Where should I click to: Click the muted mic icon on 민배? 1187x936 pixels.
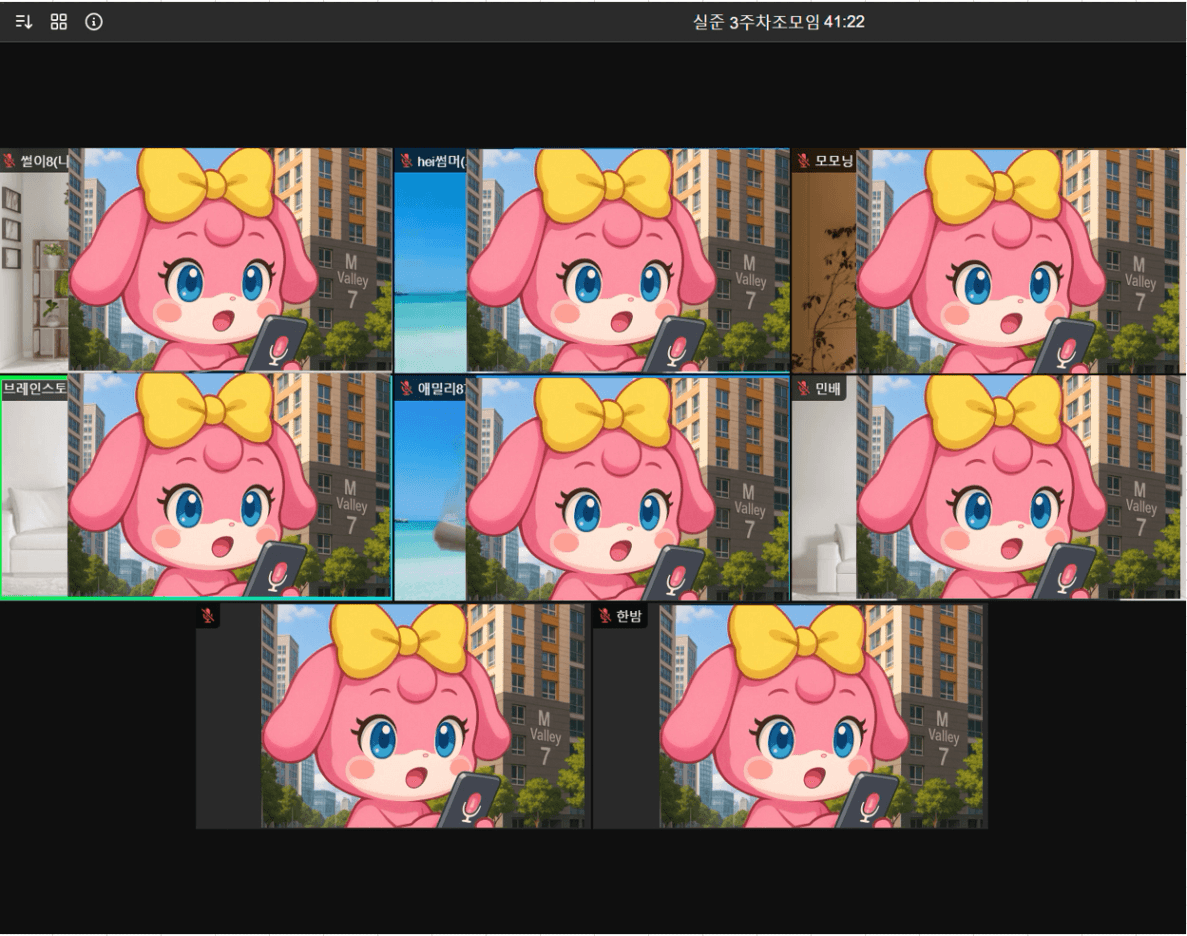tap(803, 388)
